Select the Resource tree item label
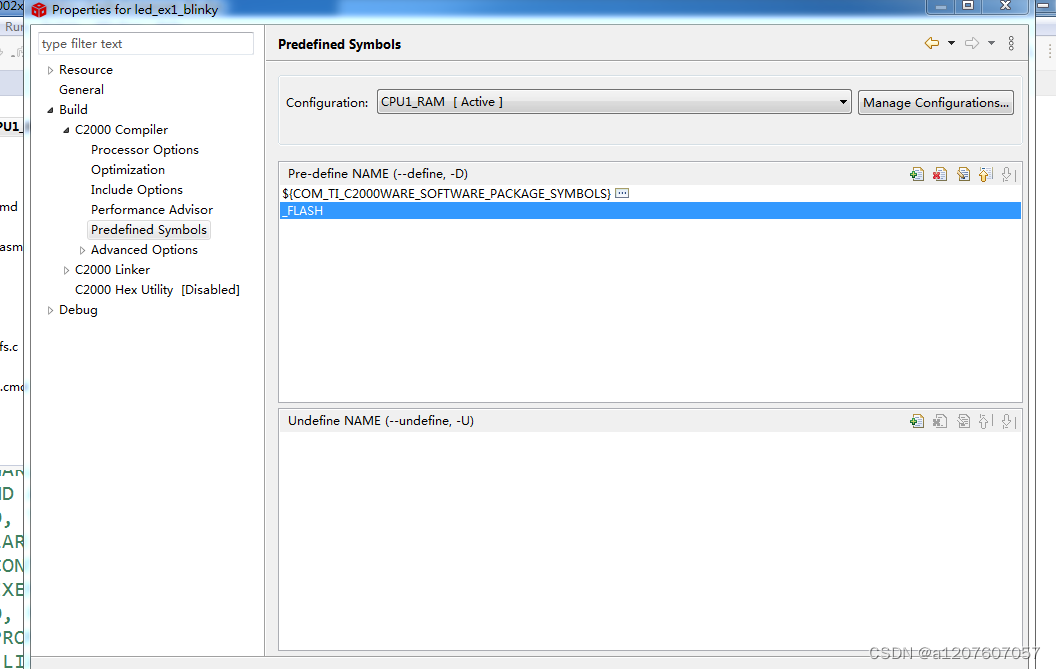Screen dimensions: 1056x669 (86, 70)
